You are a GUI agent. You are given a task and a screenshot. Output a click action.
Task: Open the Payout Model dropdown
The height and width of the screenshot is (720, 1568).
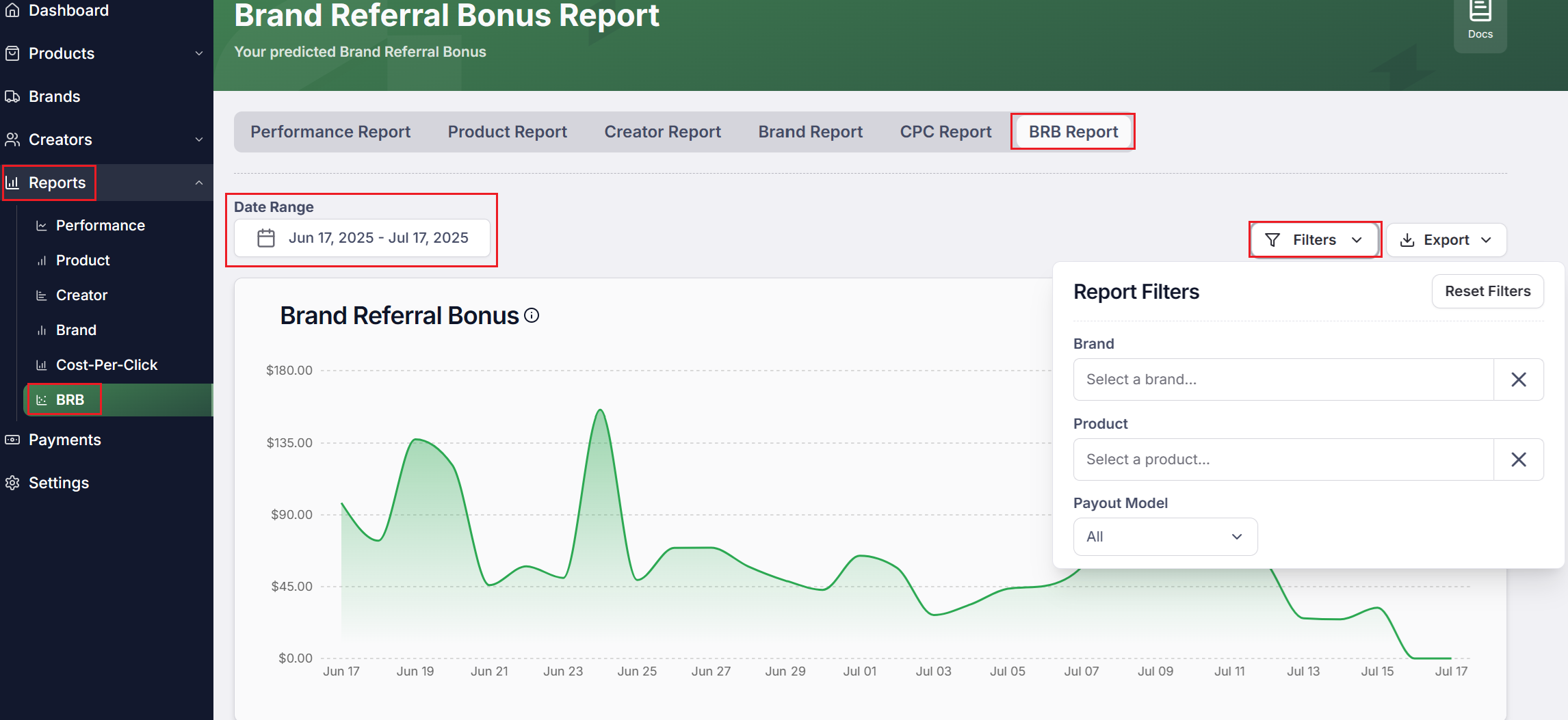tap(1164, 537)
